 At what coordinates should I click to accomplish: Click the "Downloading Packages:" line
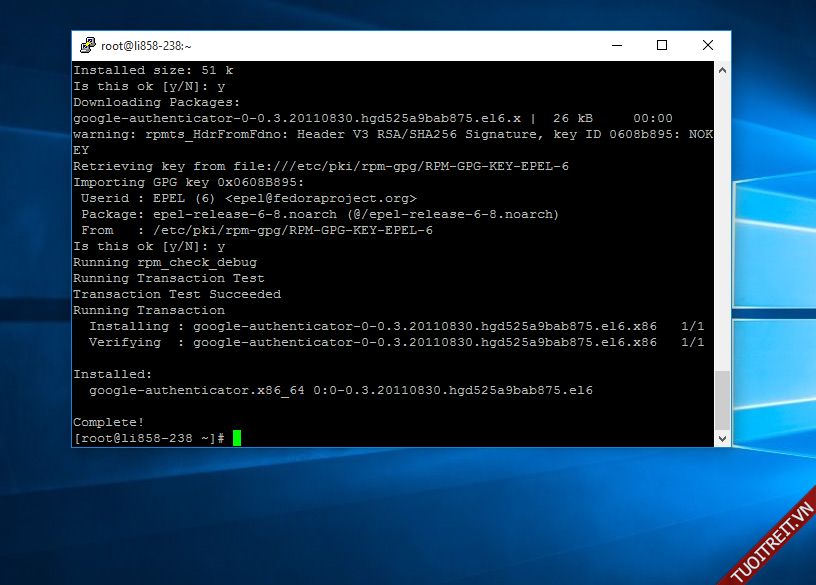tap(157, 102)
